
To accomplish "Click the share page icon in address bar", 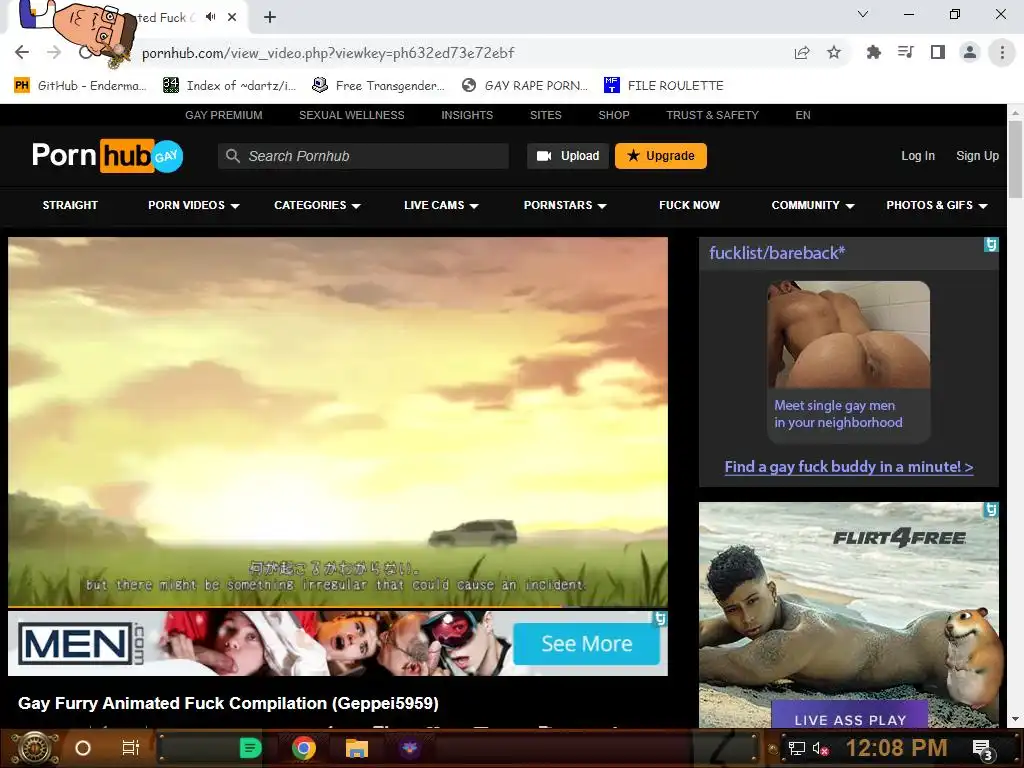I will pos(802,53).
